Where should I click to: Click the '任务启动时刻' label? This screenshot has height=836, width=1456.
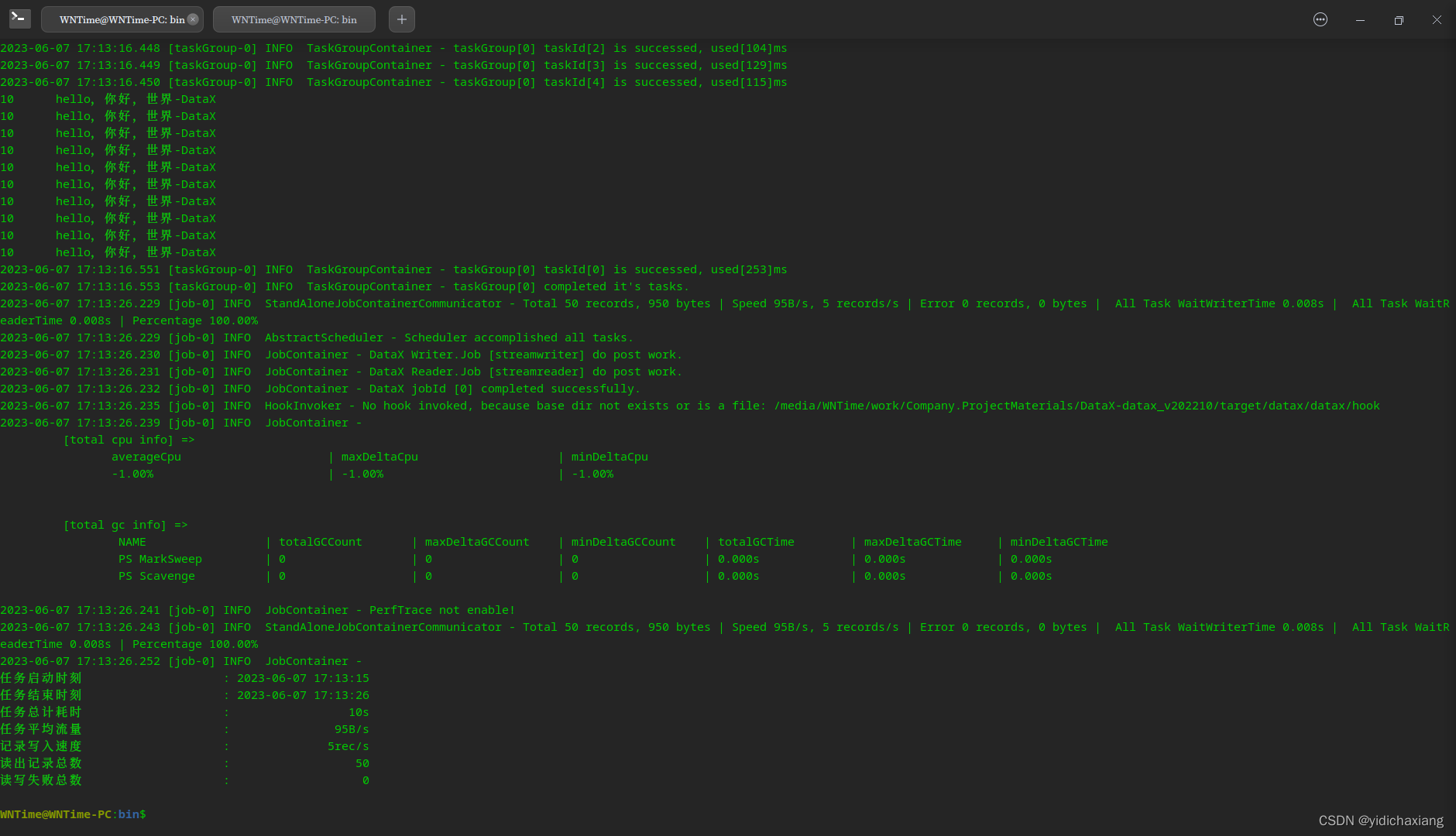tap(41, 678)
